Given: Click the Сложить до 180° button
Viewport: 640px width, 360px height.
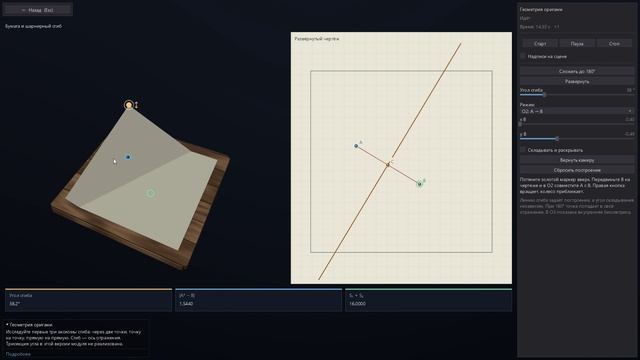Looking at the screenshot, I should point(577,71).
